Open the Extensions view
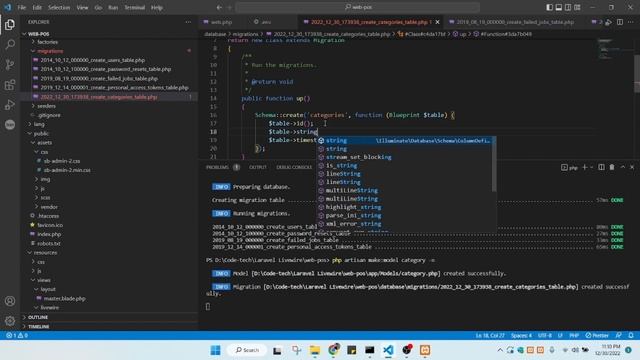This screenshot has width=640, height=360. point(10,84)
